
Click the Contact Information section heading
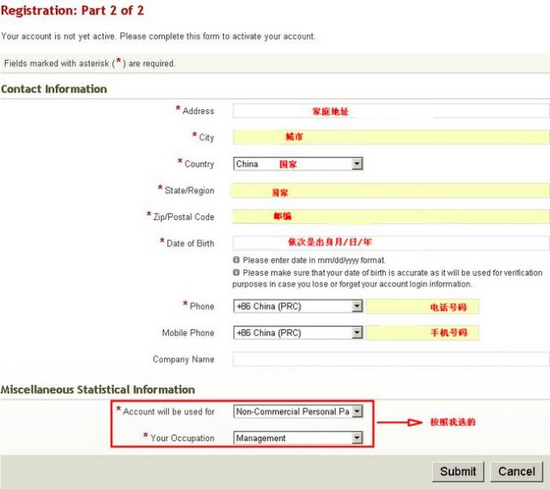(54, 89)
